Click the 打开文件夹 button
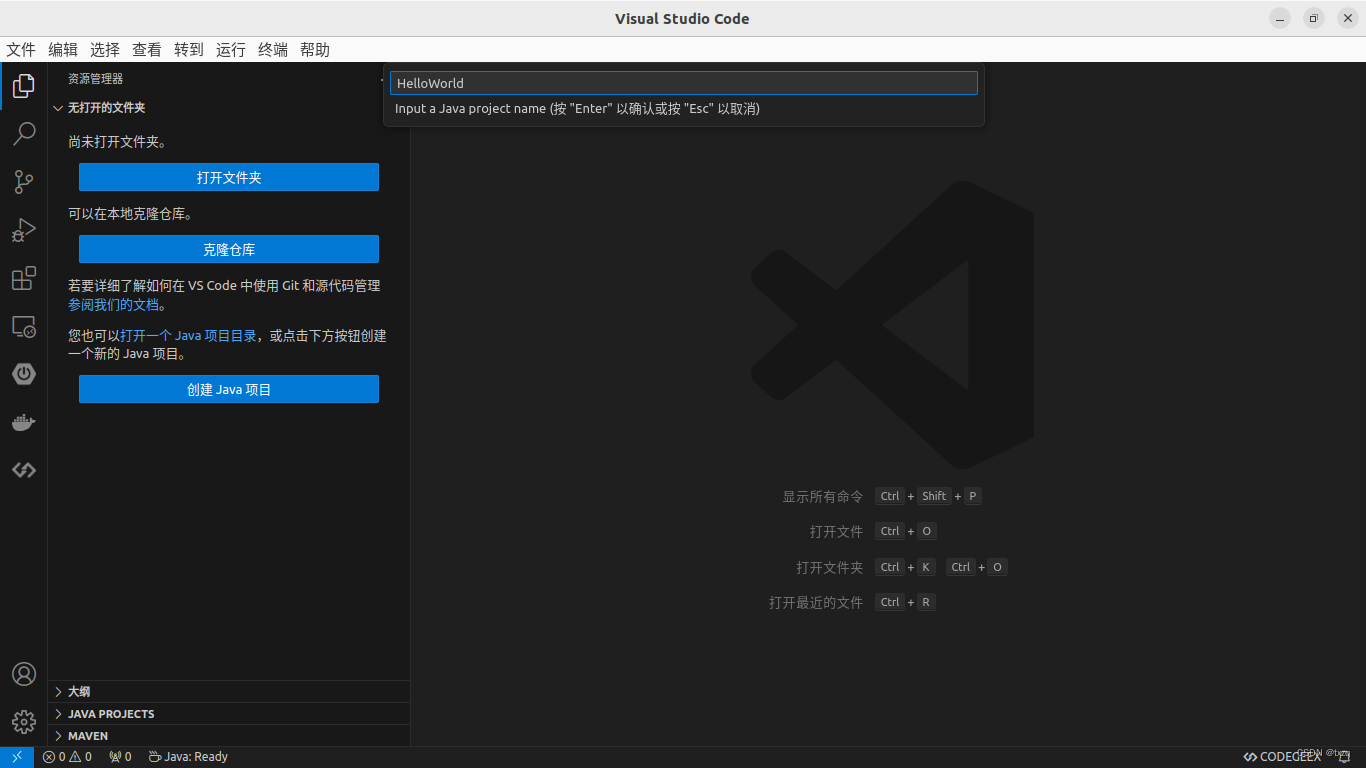This screenshot has height=768, width=1366. [x=229, y=177]
